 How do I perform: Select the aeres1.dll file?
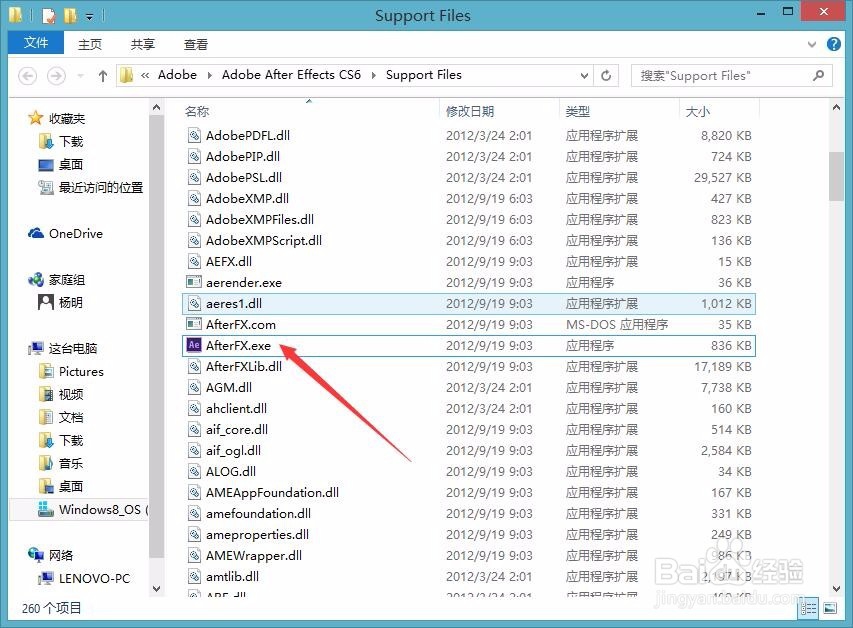tap(468, 304)
